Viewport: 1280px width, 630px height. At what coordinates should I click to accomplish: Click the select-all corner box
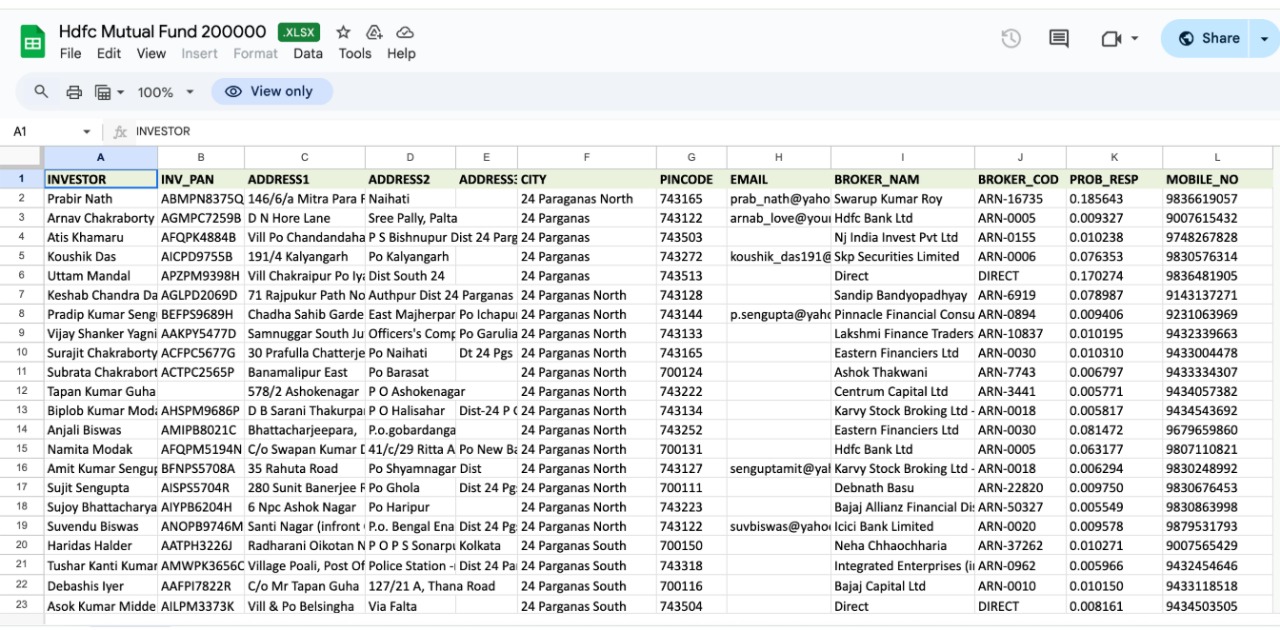coord(22,157)
